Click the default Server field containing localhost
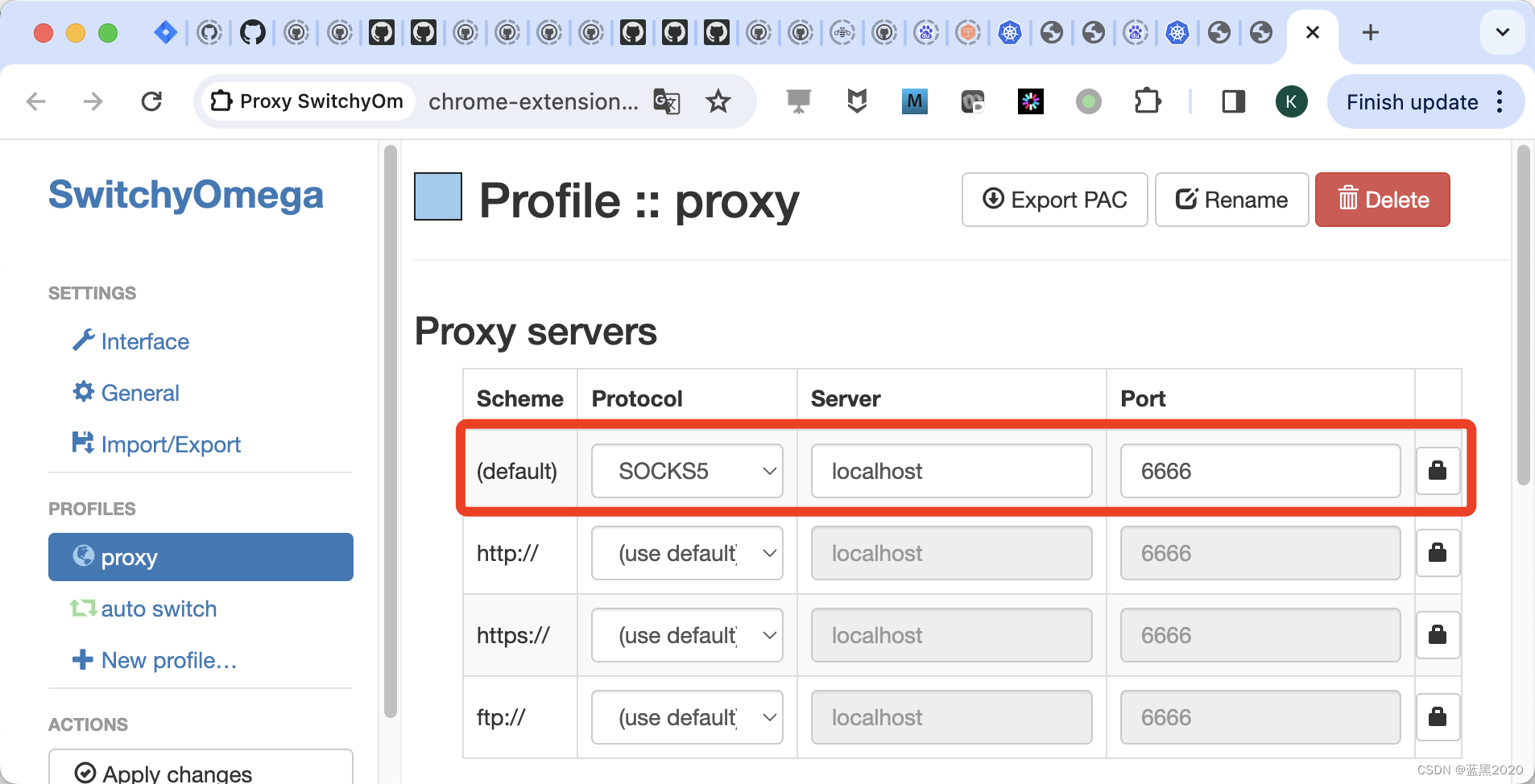 tap(951, 471)
